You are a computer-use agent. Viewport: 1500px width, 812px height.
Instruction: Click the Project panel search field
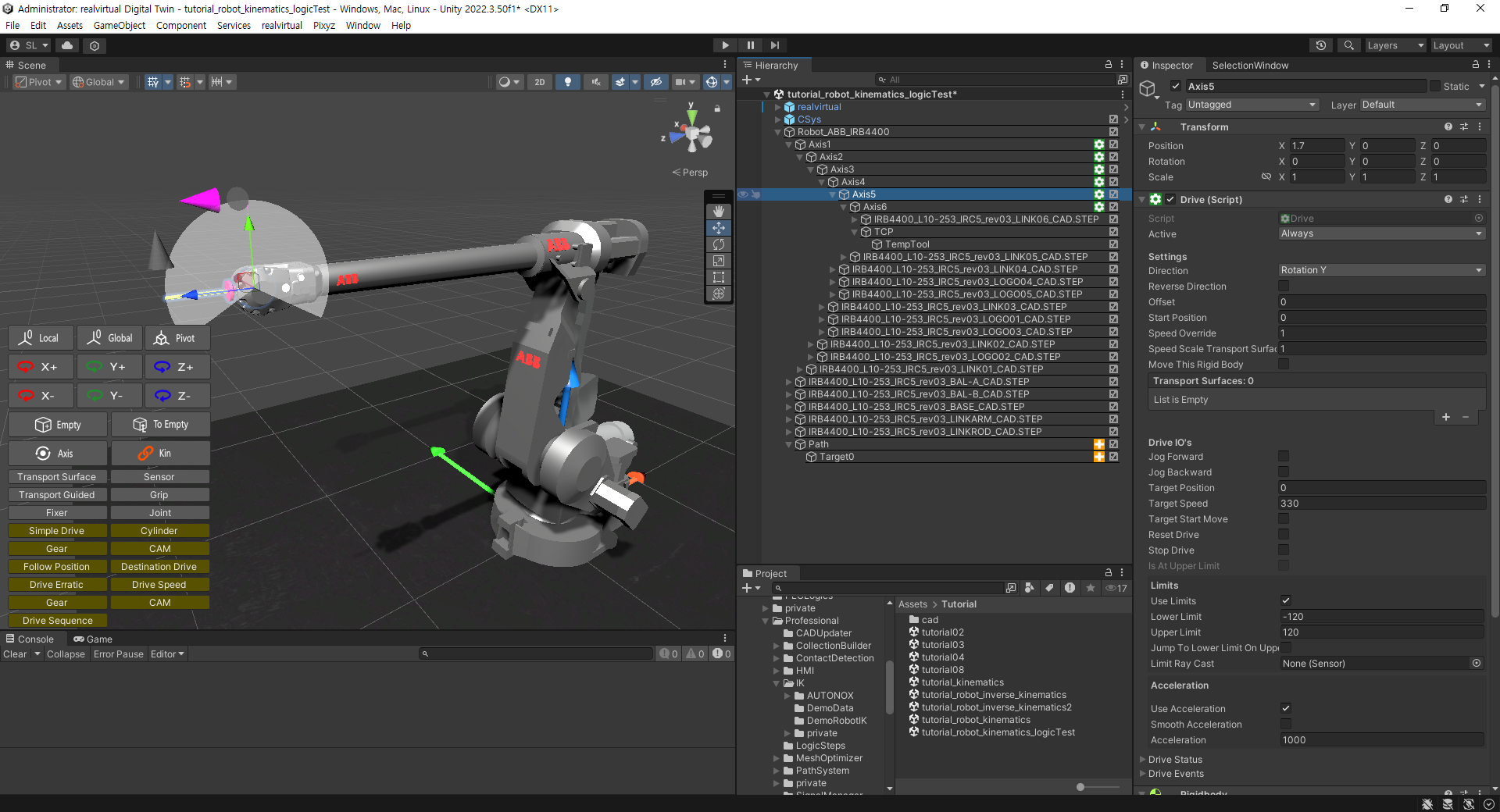887,589
